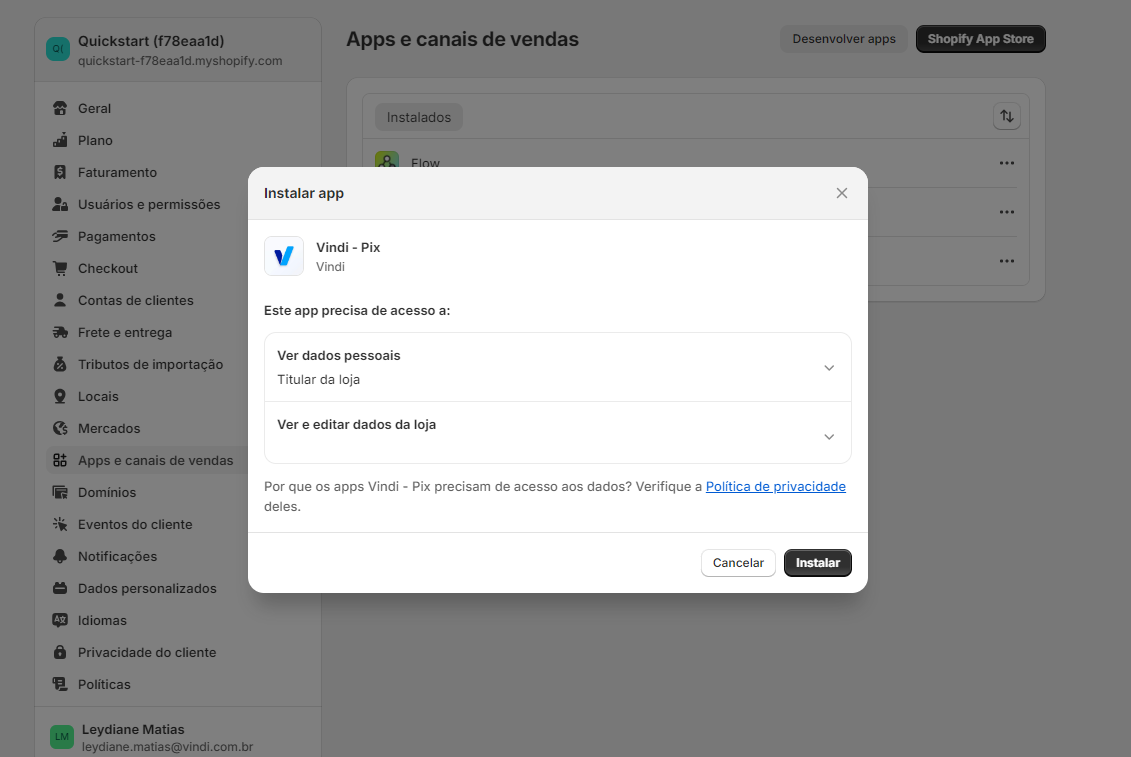Go to Mercados settings
1131x757 pixels.
click(109, 428)
